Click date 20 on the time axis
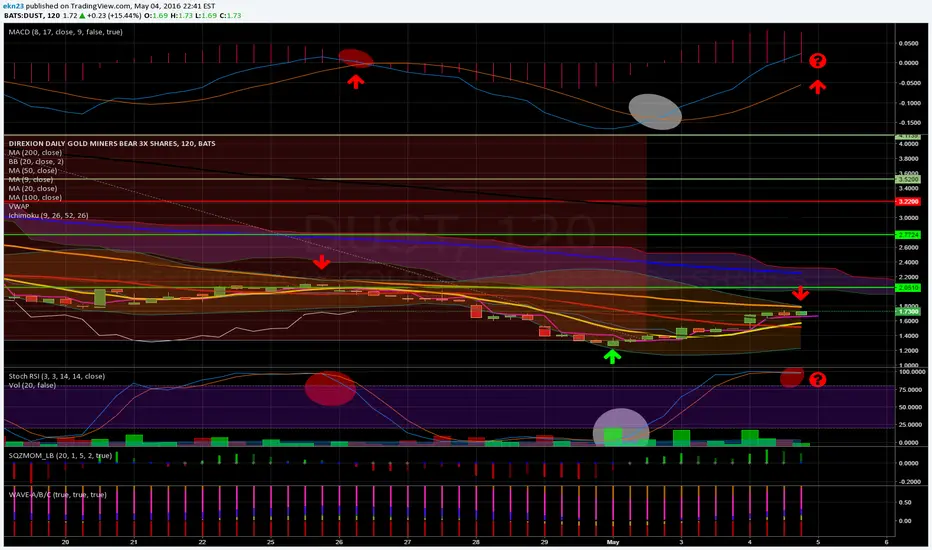 point(65,542)
